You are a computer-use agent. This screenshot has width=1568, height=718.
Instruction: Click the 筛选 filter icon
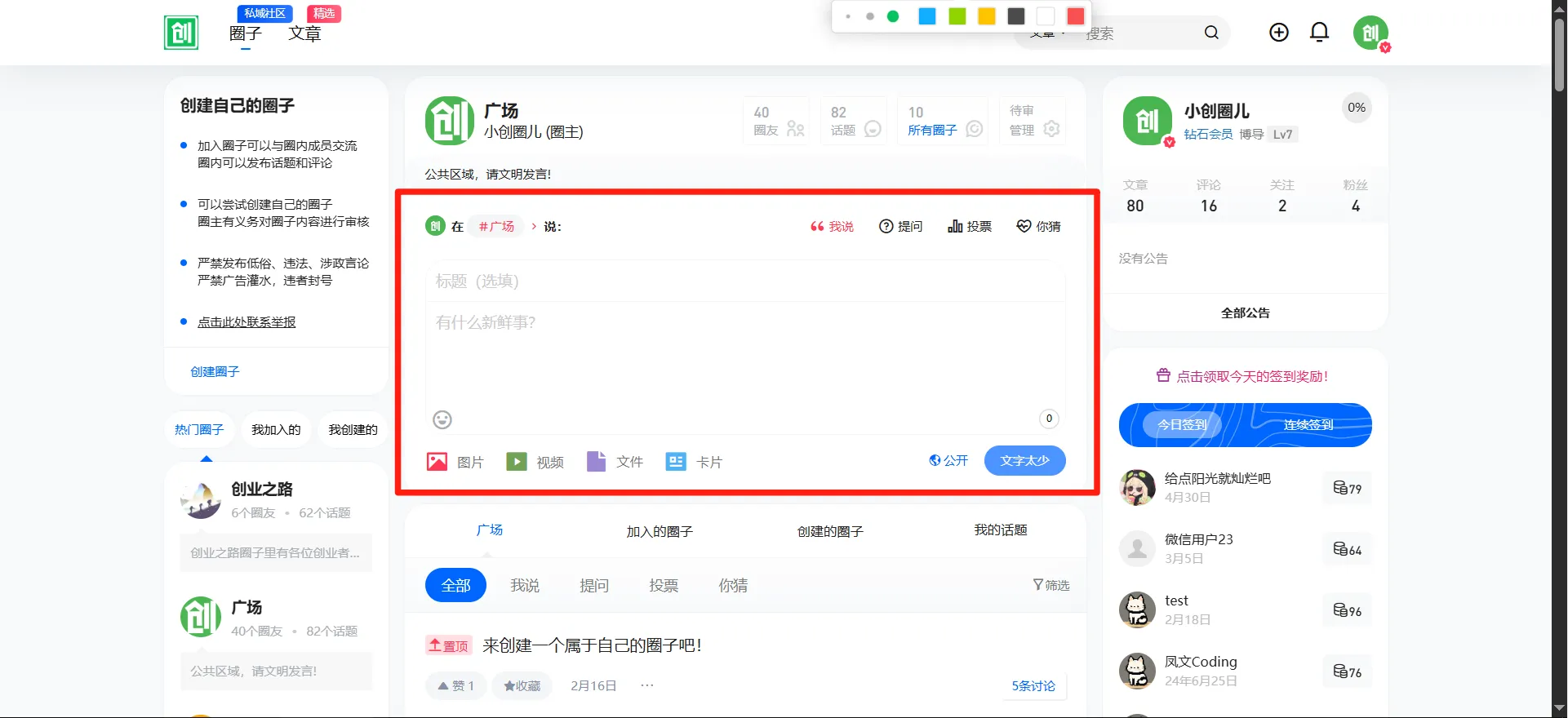(1051, 585)
